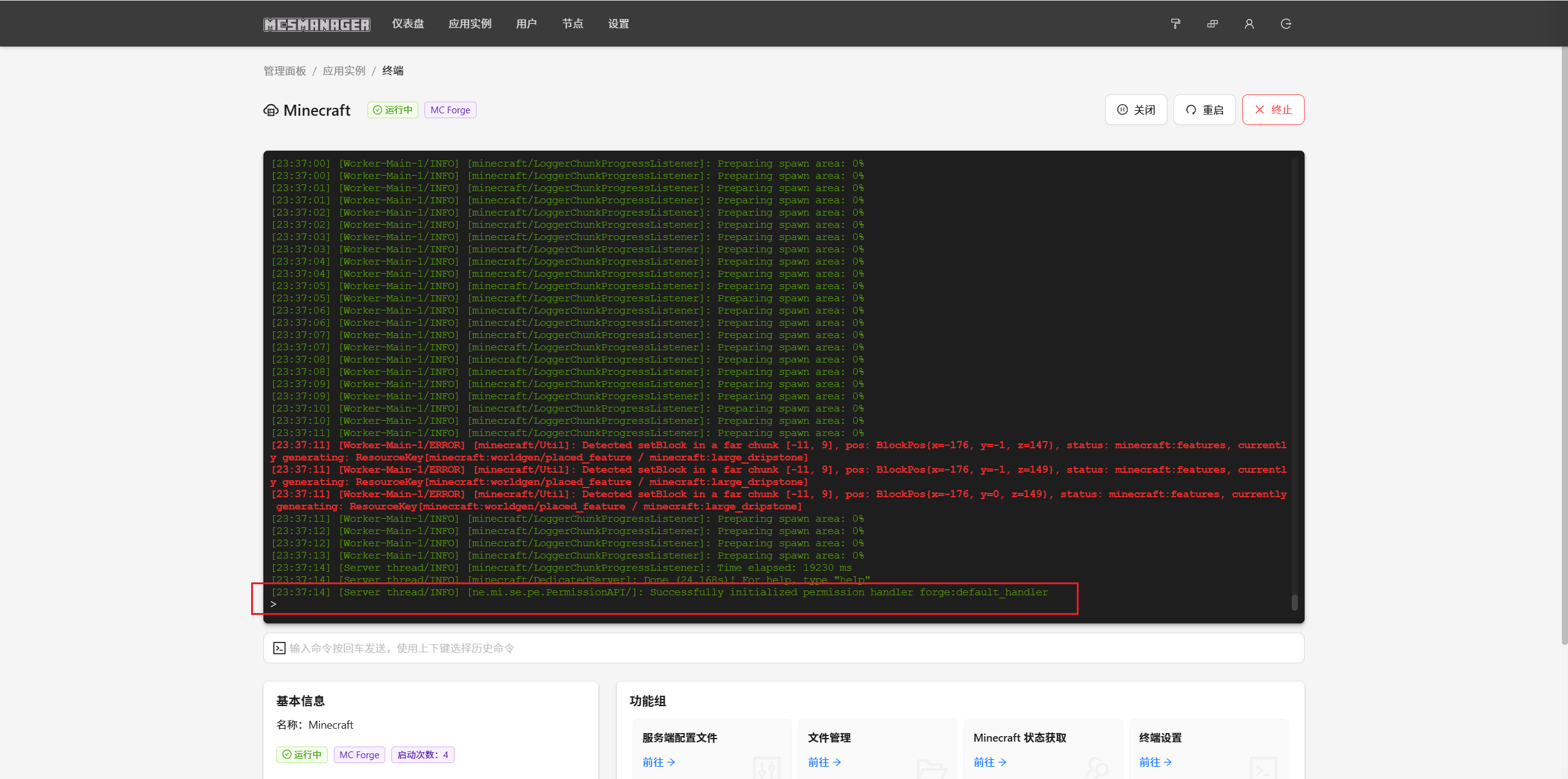Click the 运行中 tag in 基本信息
The height and width of the screenshot is (779, 1568).
point(302,755)
